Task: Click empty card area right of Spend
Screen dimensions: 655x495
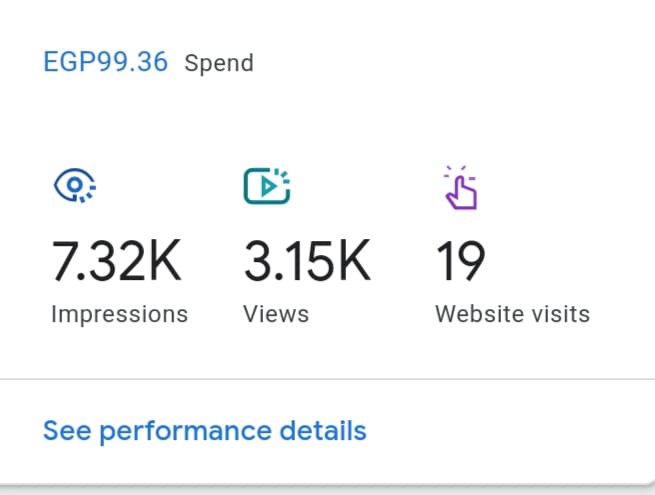Action: coord(451,63)
